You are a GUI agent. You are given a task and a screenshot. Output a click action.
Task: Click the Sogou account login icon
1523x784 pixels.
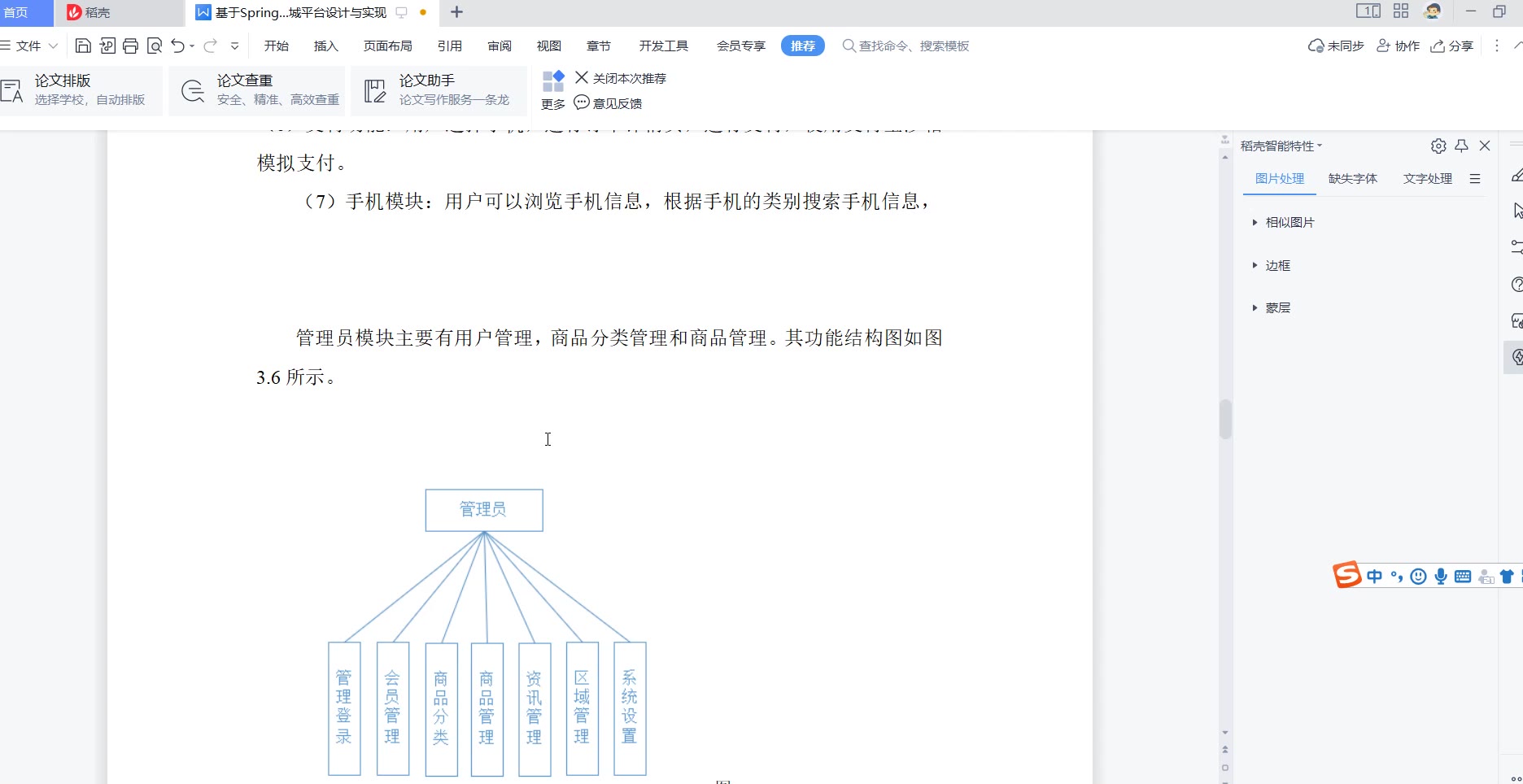pyautogui.click(x=1486, y=577)
